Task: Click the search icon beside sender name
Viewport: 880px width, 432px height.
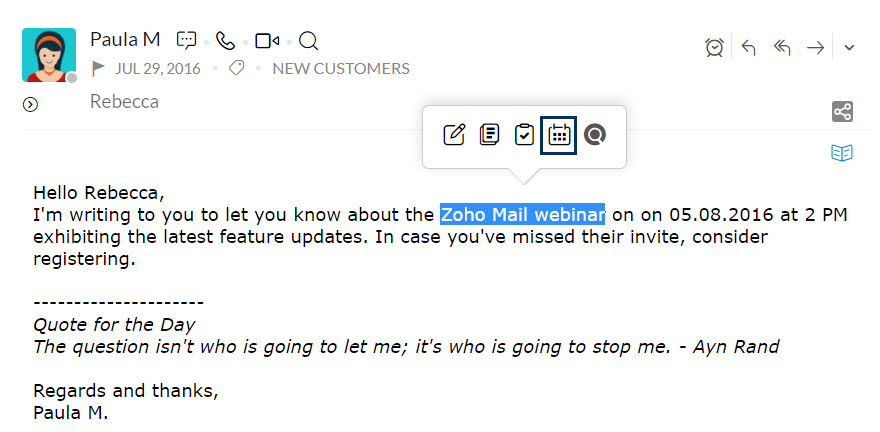Action: pyautogui.click(x=309, y=41)
